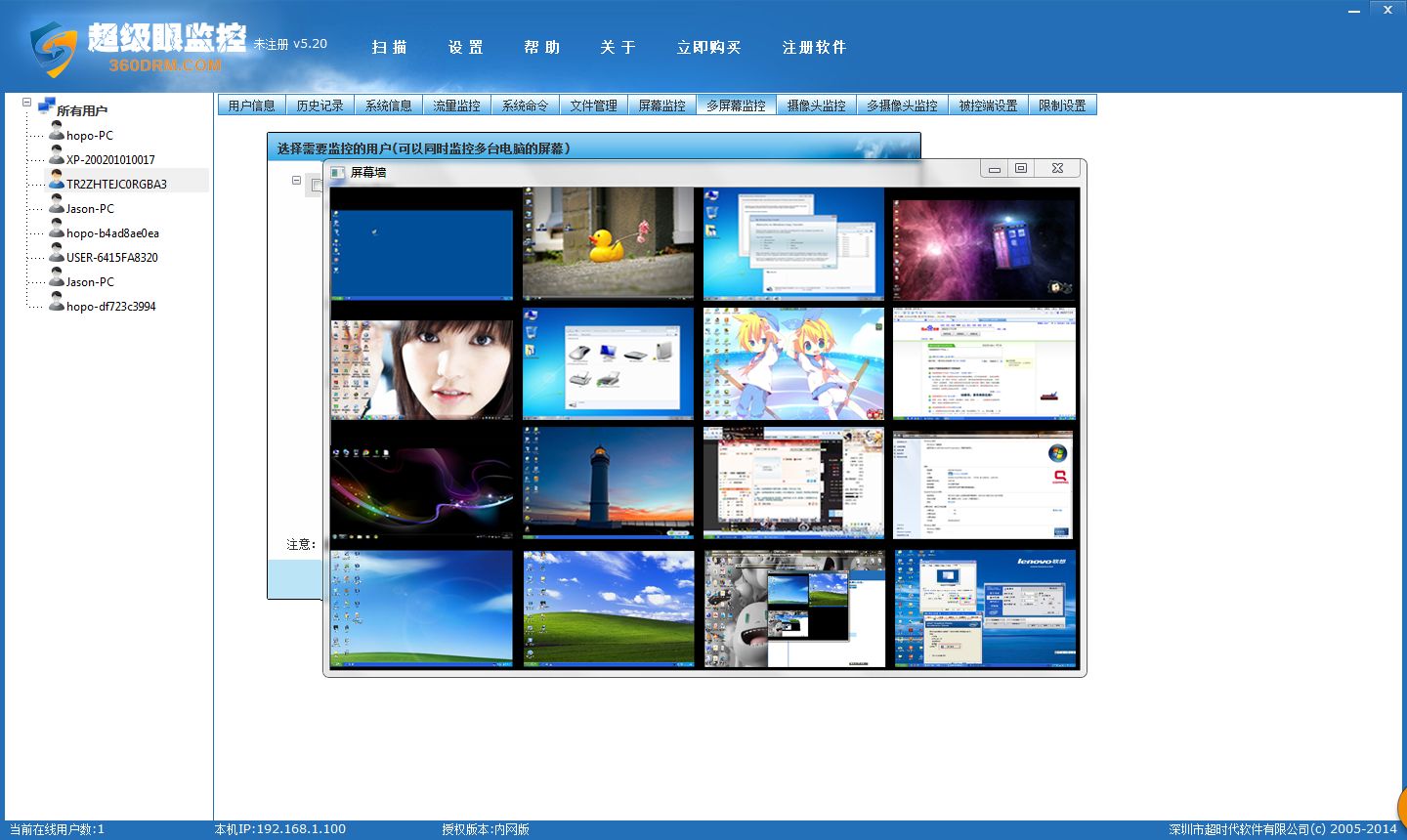Click 本机IP:192.168.1.100 in the status bar
1407x840 pixels.
(x=280, y=829)
